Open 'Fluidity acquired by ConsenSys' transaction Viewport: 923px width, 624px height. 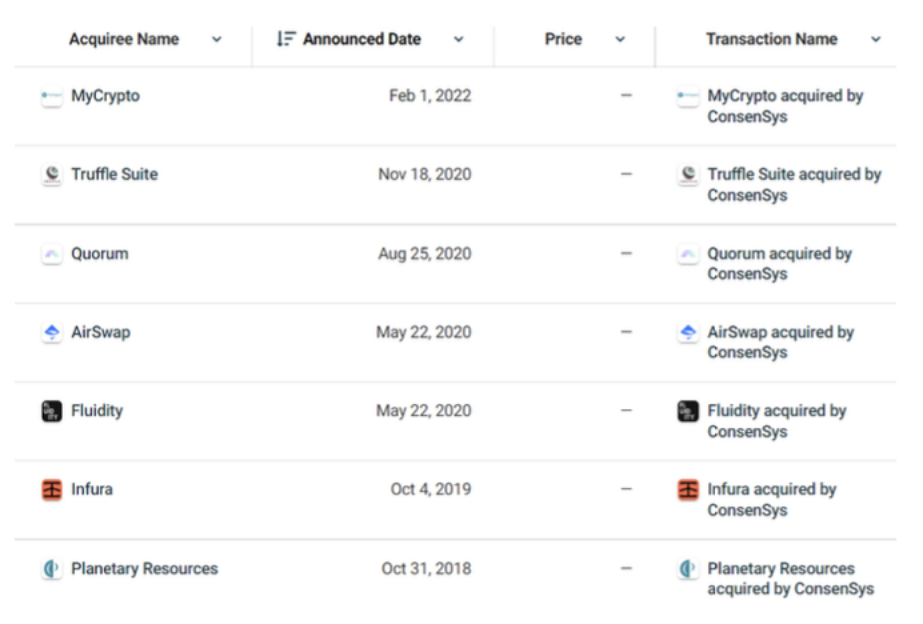777,421
